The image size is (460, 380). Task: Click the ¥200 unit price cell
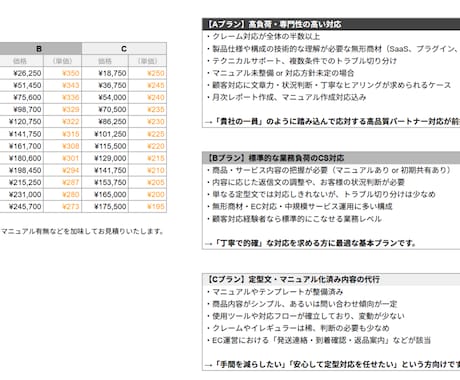tap(148, 195)
